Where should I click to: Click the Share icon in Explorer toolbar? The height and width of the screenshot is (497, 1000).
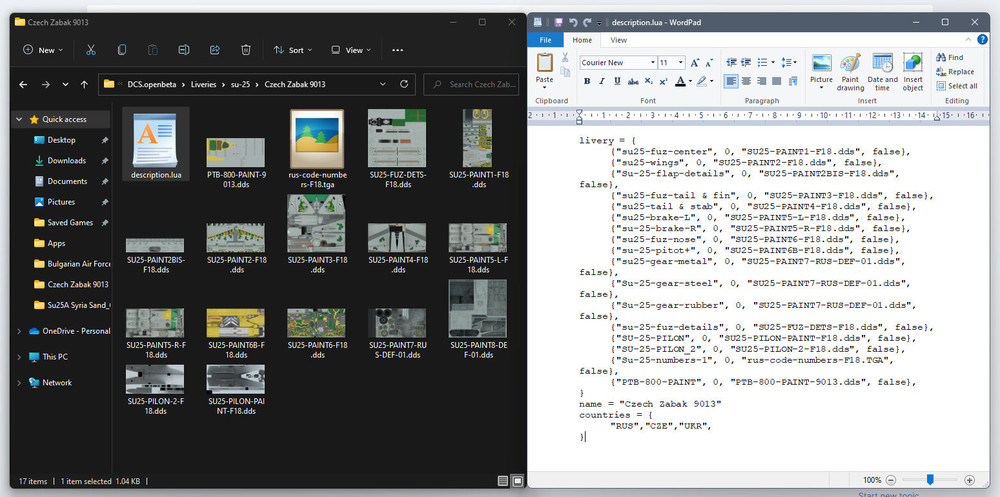(x=215, y=49)
